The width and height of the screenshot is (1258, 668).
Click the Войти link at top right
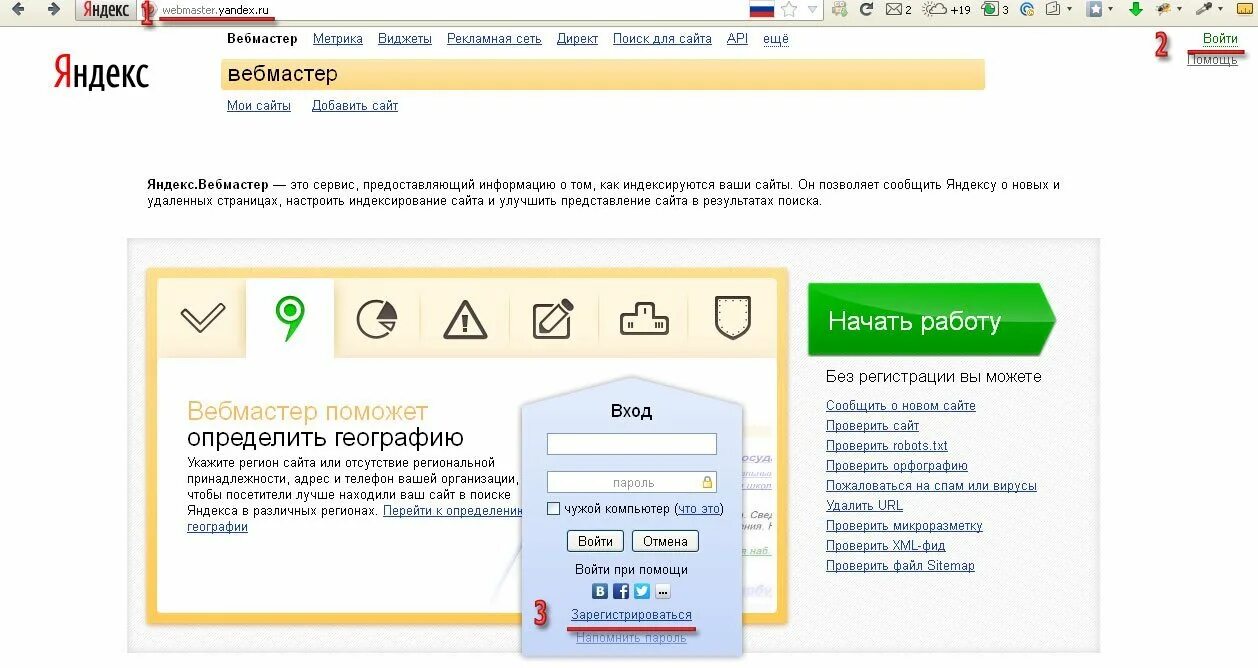coord(1220,39)
